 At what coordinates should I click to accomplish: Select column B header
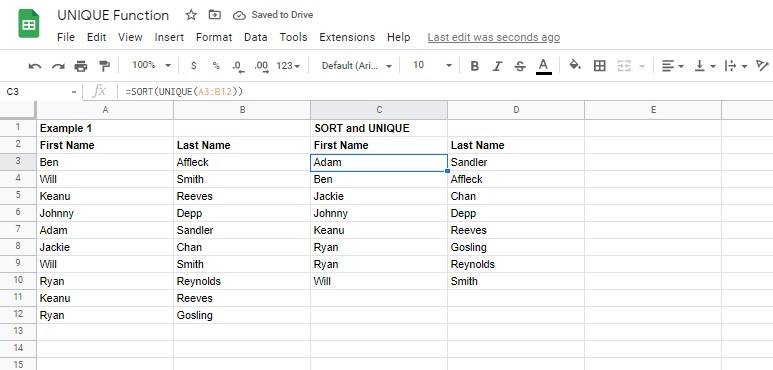242,110
